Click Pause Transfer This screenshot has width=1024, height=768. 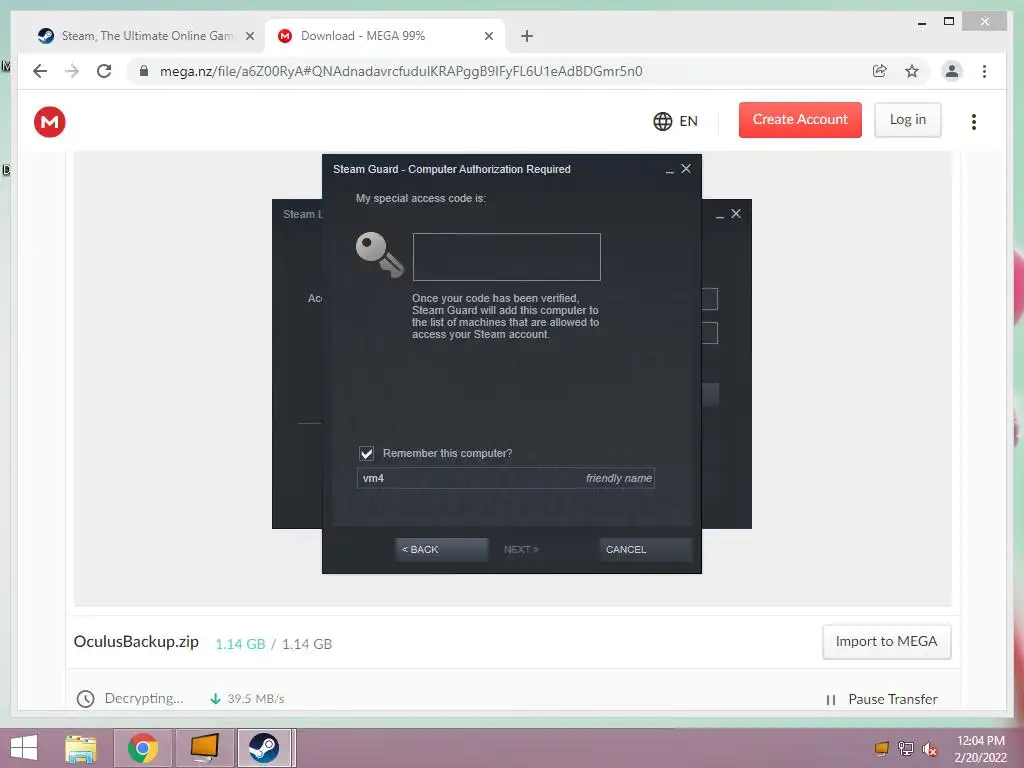click(882, 699)
